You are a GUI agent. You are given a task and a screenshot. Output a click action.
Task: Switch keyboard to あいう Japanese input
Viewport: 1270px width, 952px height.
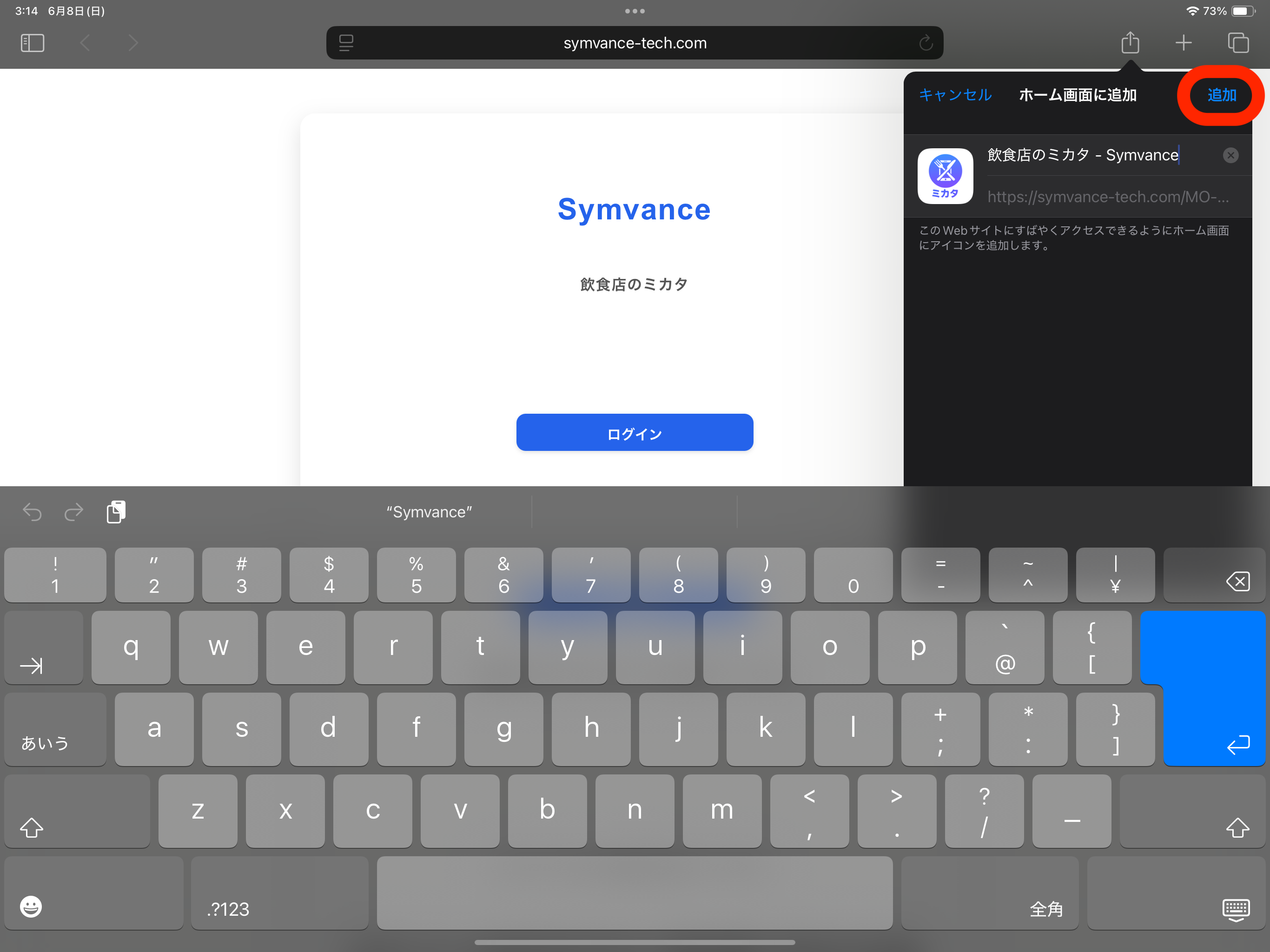coord(55,729)
